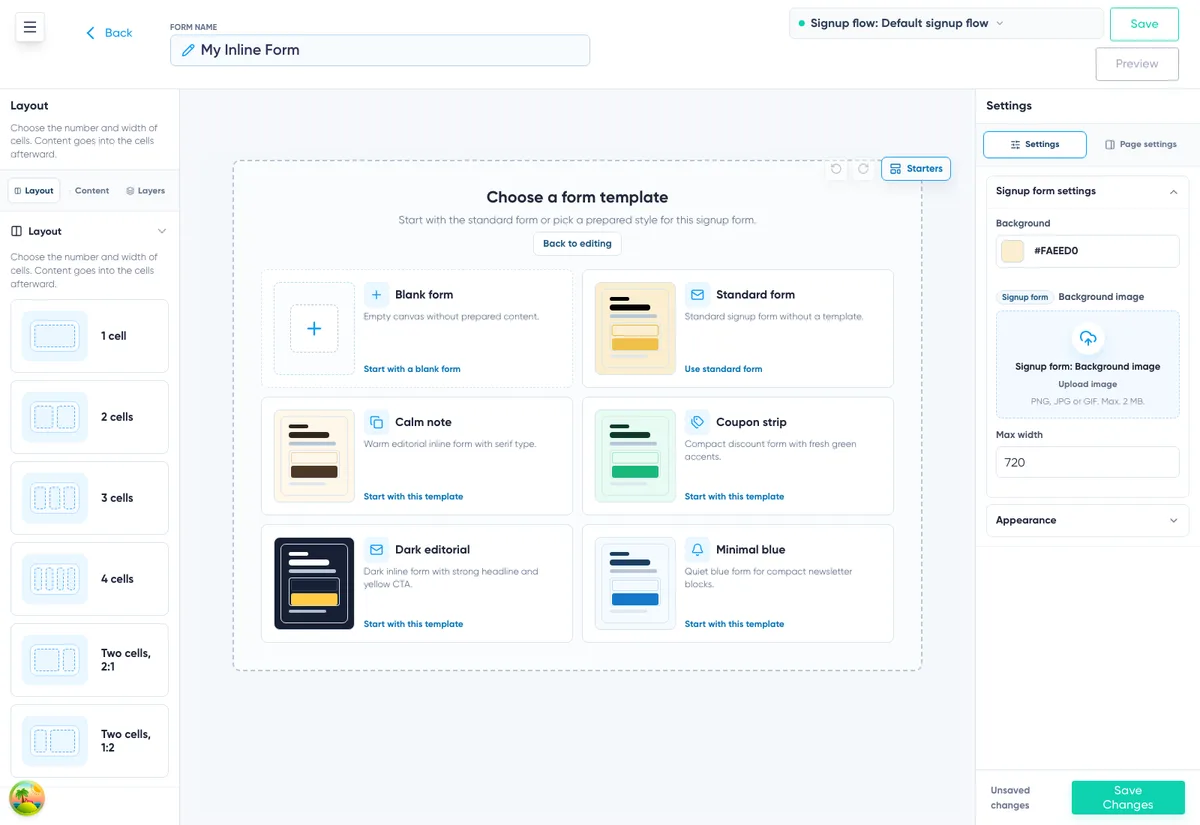The image size is (1200, 825).
Task: Go back using the Back link
Action: [109, 33]
